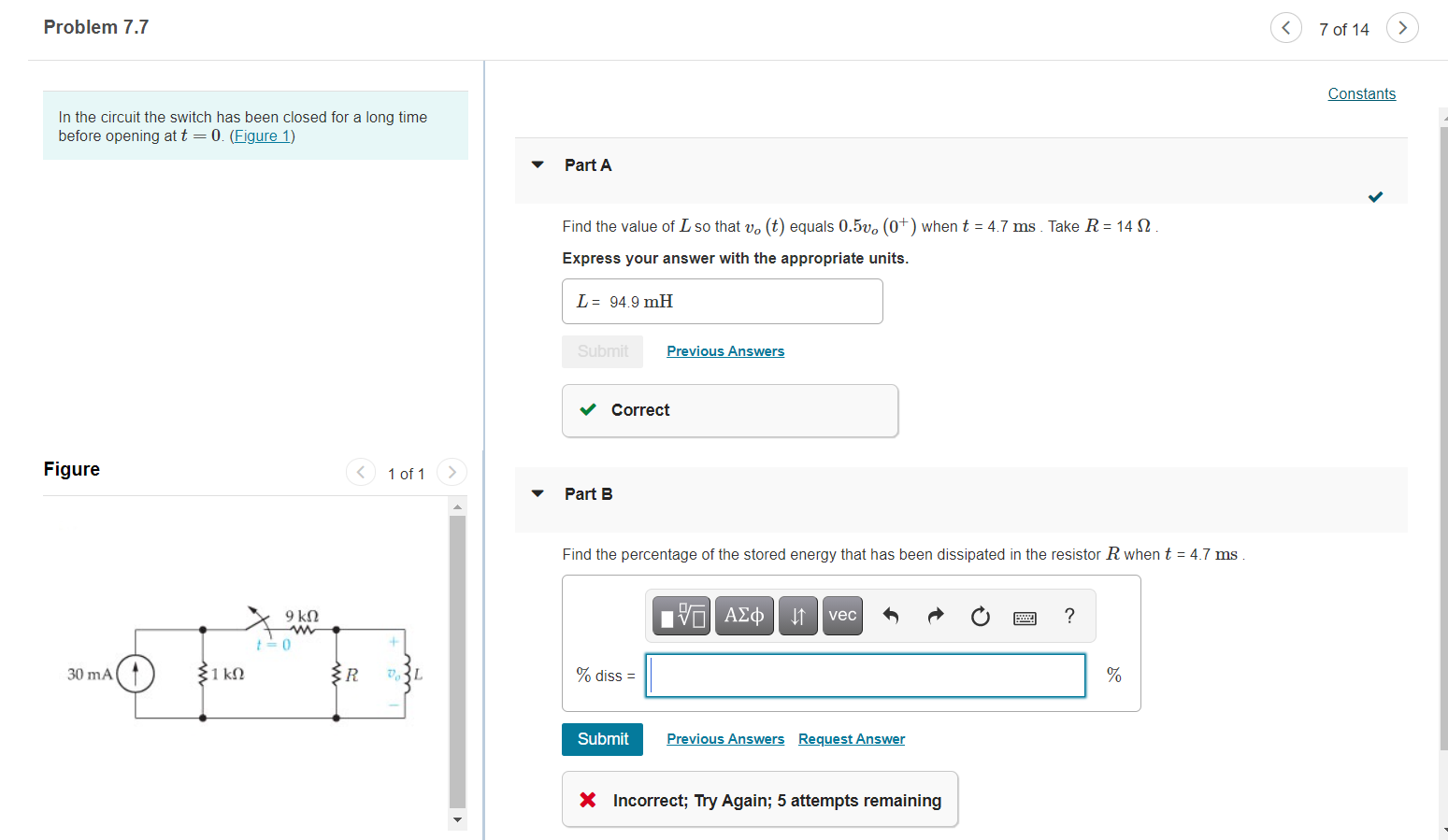1448x840 pixels.
Task: Click the 'Correct' feedback box
Action: [x=730, y=410]
